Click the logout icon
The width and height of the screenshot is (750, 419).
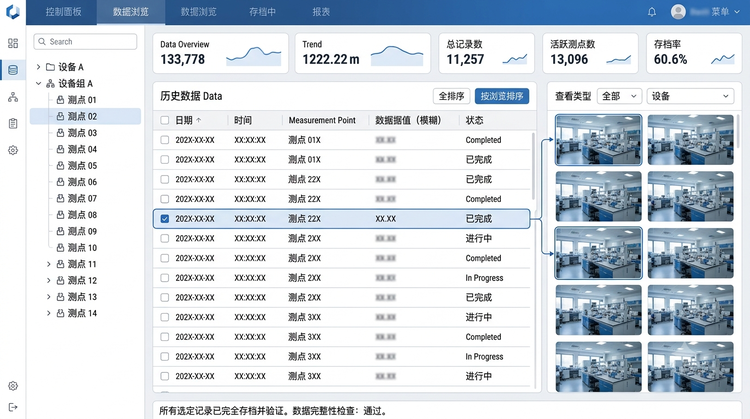point(13,407)
